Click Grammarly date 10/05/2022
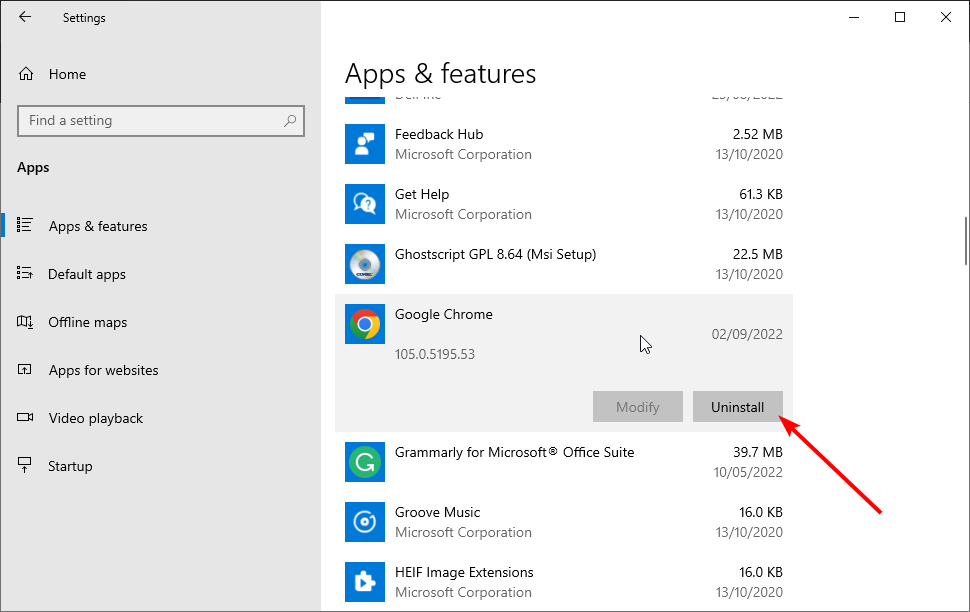 click(748, 472)
